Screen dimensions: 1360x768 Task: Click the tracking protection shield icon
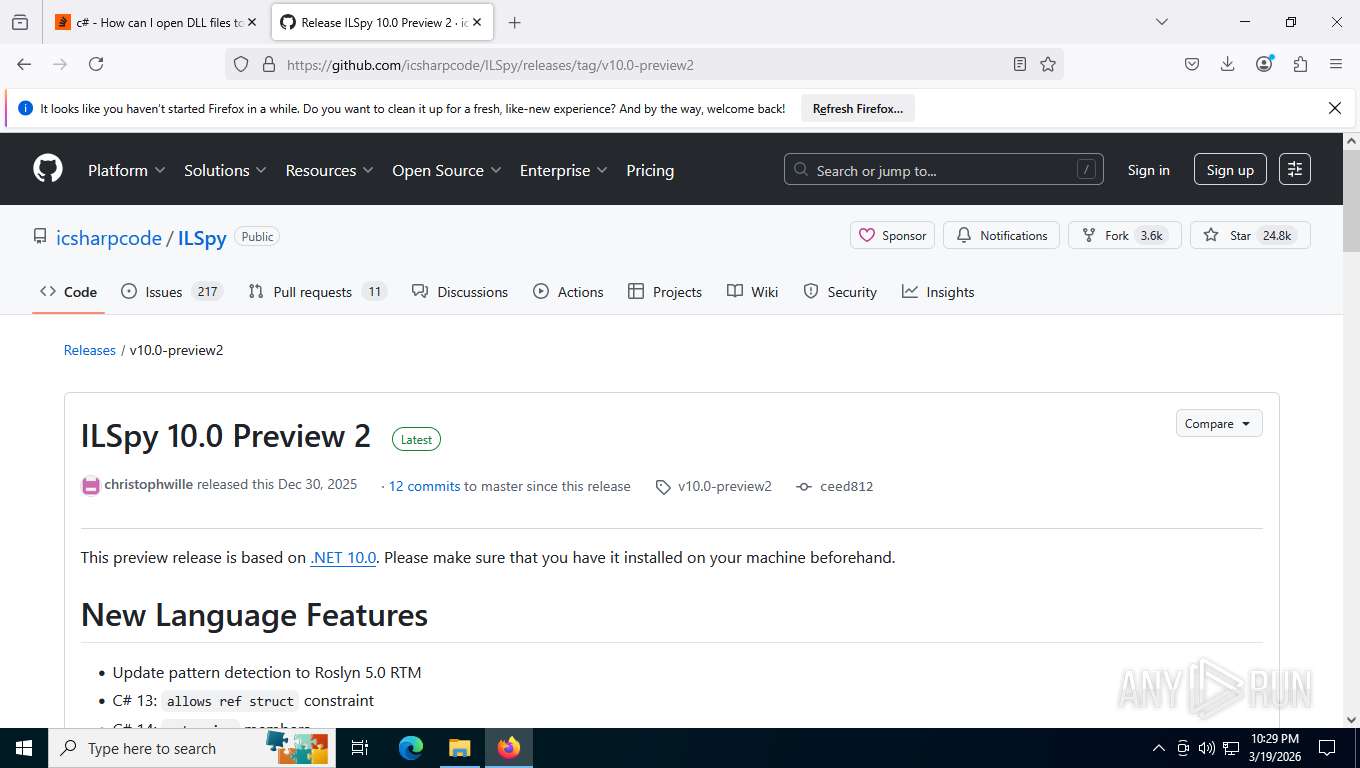241,64
